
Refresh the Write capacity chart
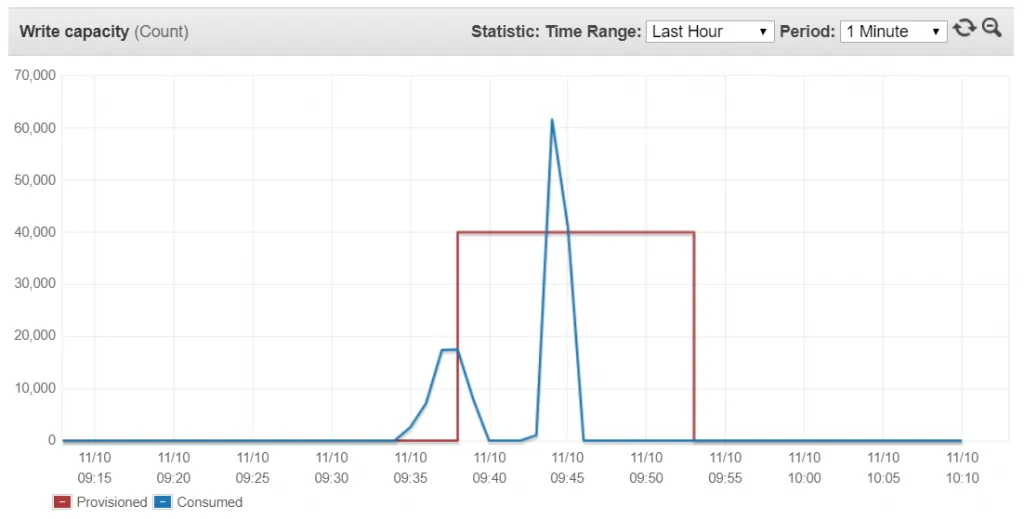(x=964, y=29)
